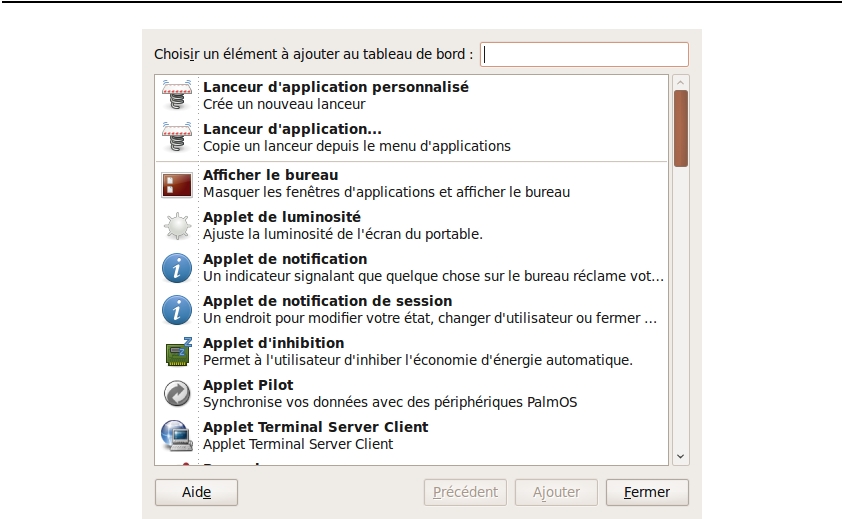Click the list's vertical scrollbar thumb

[681, 128]
